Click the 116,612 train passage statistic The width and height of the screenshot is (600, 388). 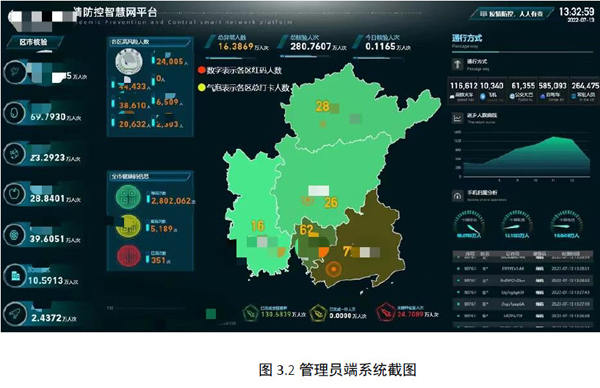click(x=463, y=91)
